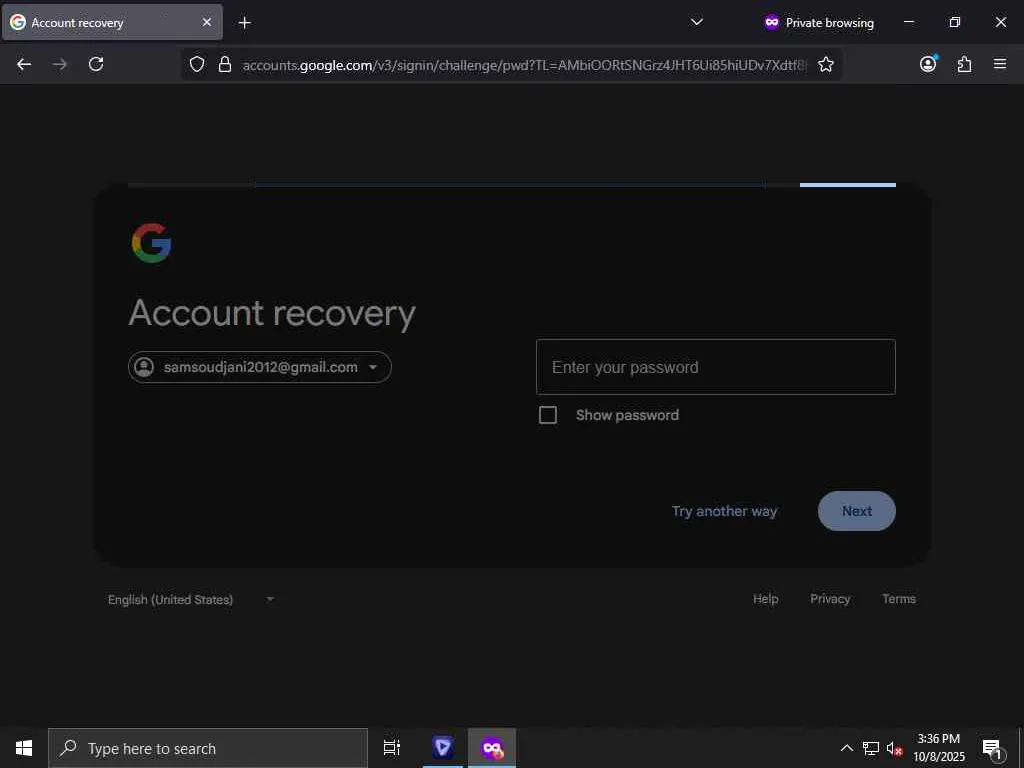This screenshot has height=768, width=1024.
Task: Open the Help link
Action: (765, 599)
